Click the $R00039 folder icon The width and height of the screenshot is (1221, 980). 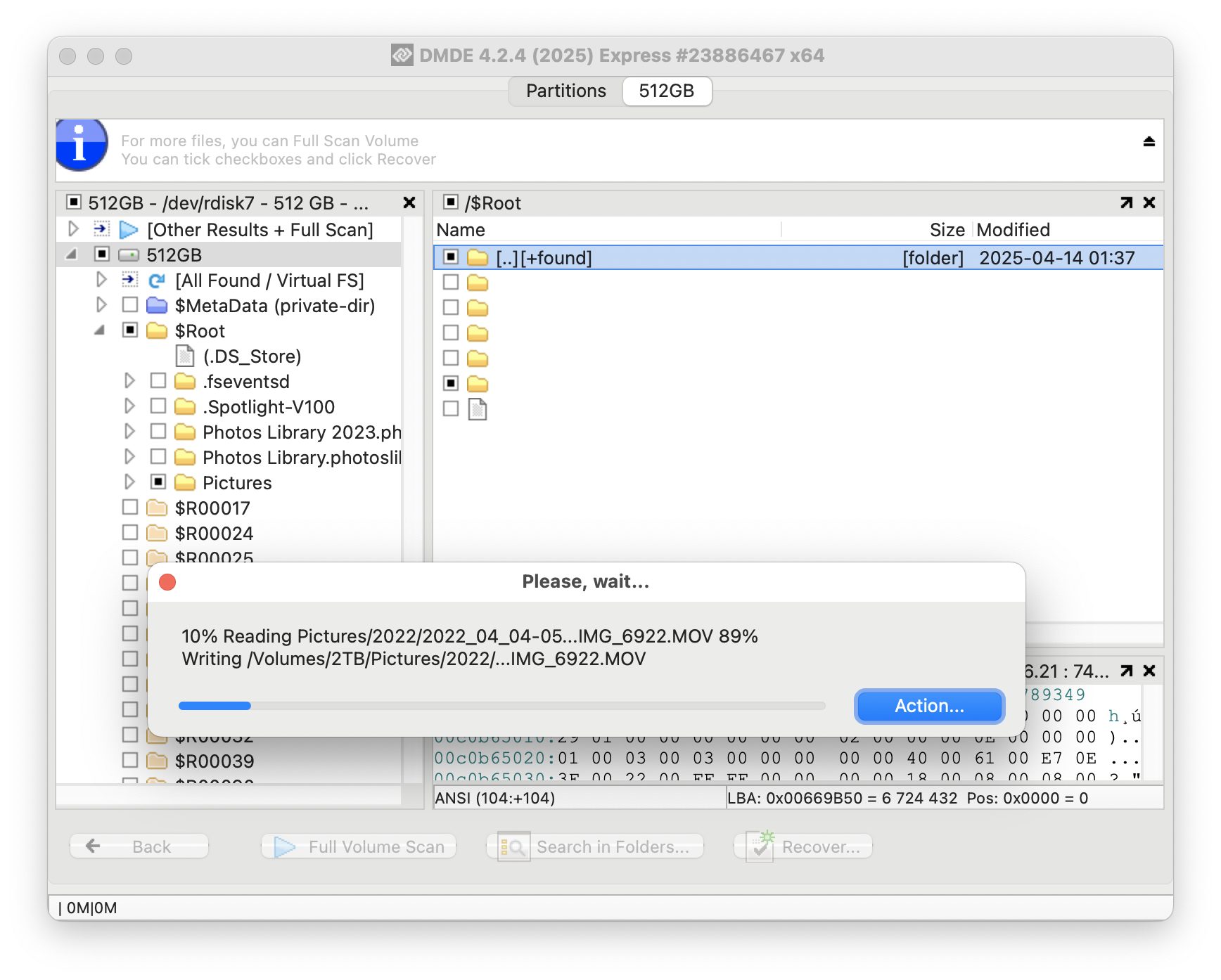click(x=157, y=761)
